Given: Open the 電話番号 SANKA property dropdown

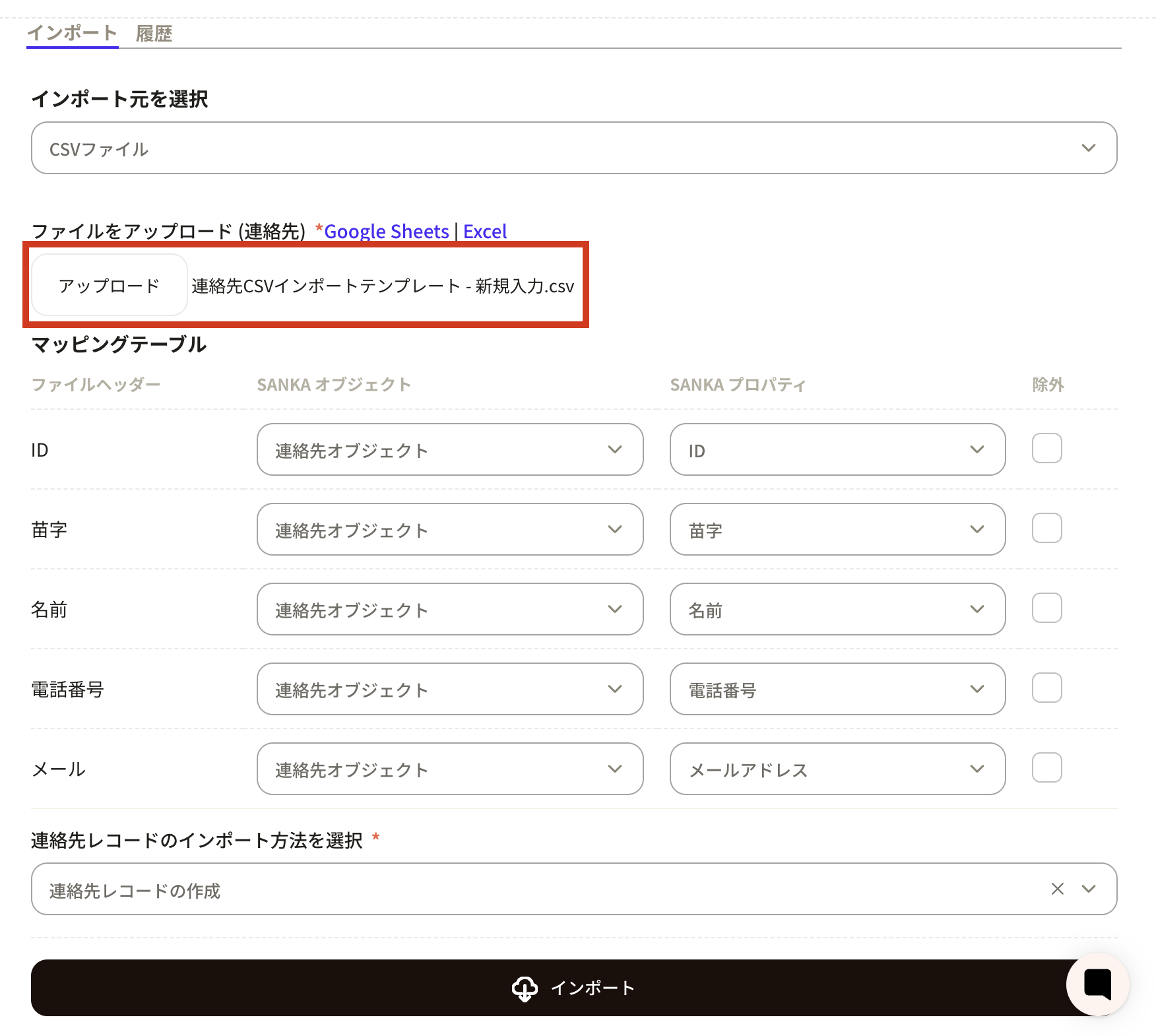Looking at the screenshot, I should pos(837,689).
